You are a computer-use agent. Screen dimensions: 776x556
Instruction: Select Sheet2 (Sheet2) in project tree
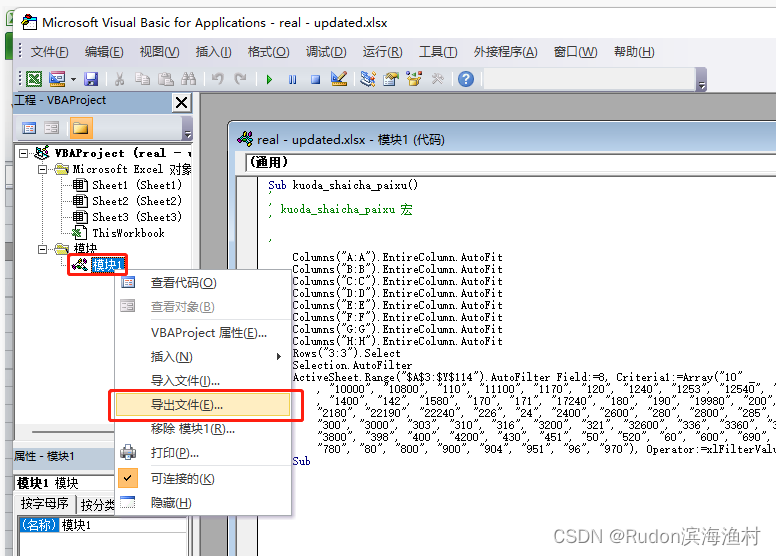[137, 201]
